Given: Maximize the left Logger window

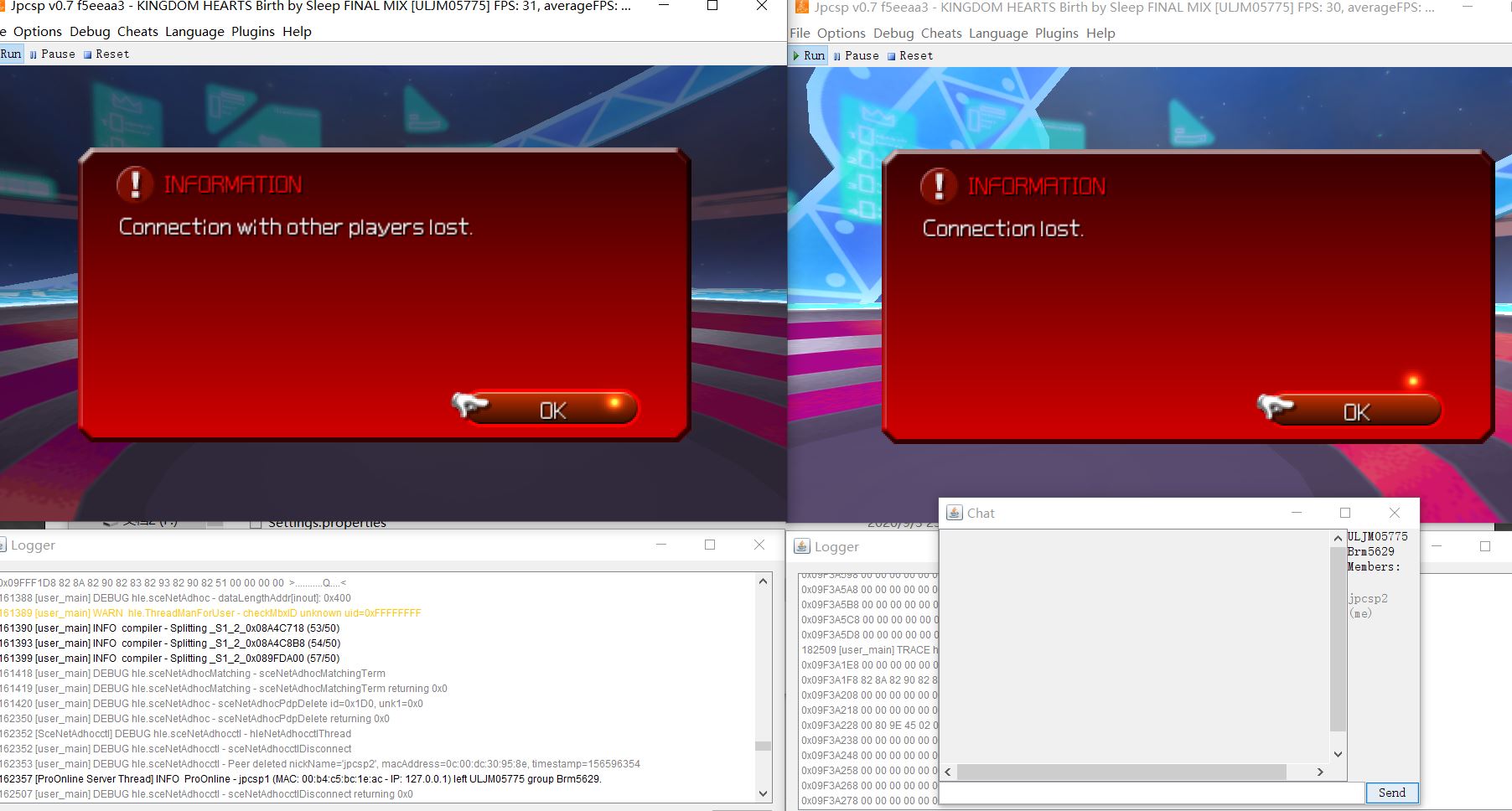Looking at the screenshot, I should 710,545.
